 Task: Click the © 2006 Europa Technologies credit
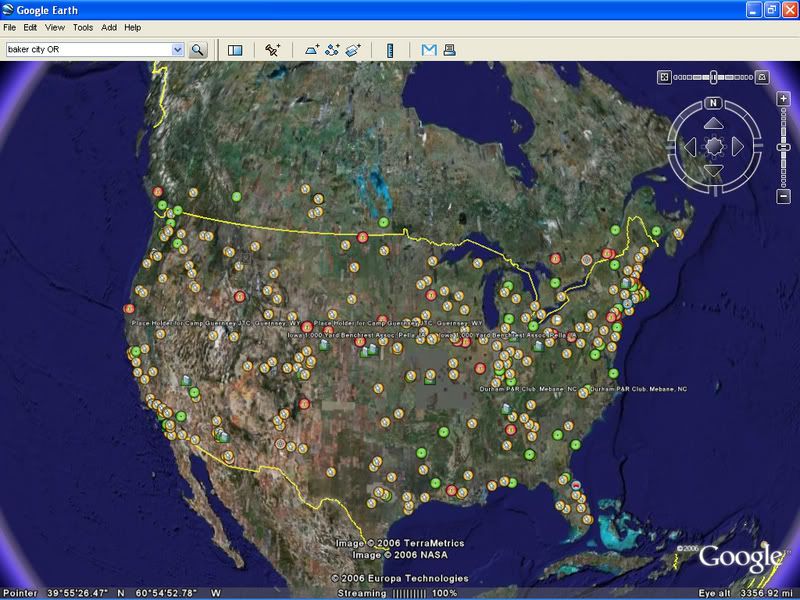click(x=399, y=578)
